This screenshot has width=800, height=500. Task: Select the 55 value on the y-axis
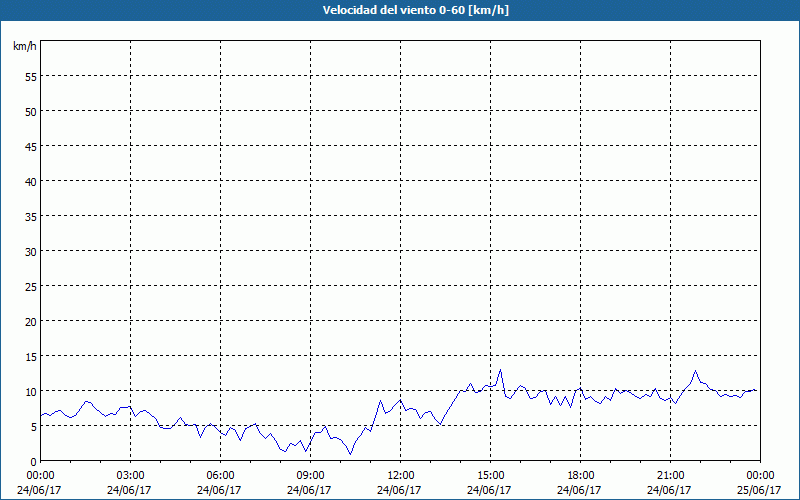[31, 77]
